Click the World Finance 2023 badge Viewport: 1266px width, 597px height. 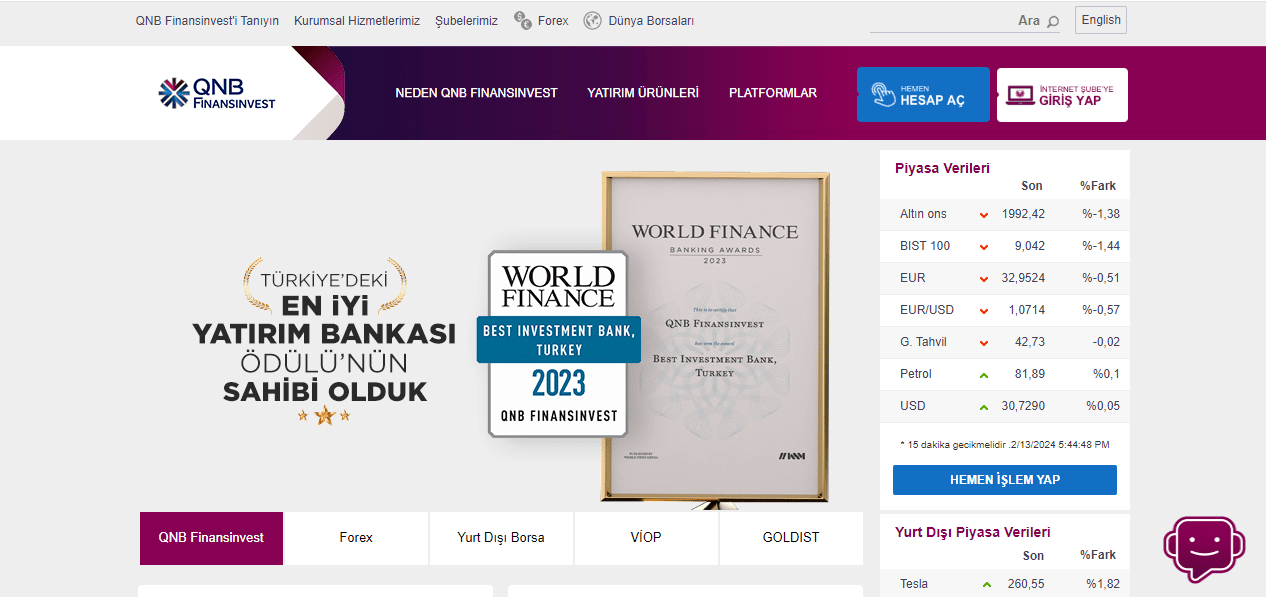tap(557, 344)
